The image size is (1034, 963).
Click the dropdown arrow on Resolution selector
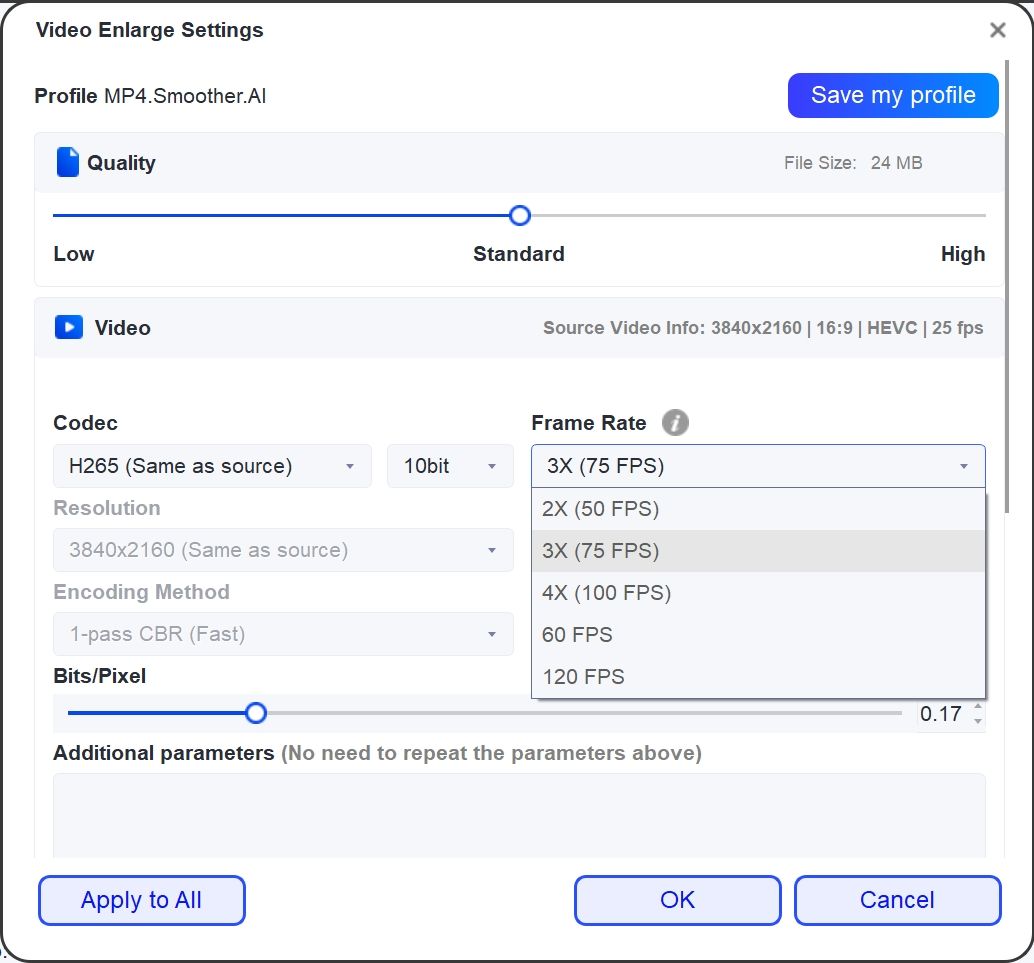pyautogui.click(x=491, y=550)
